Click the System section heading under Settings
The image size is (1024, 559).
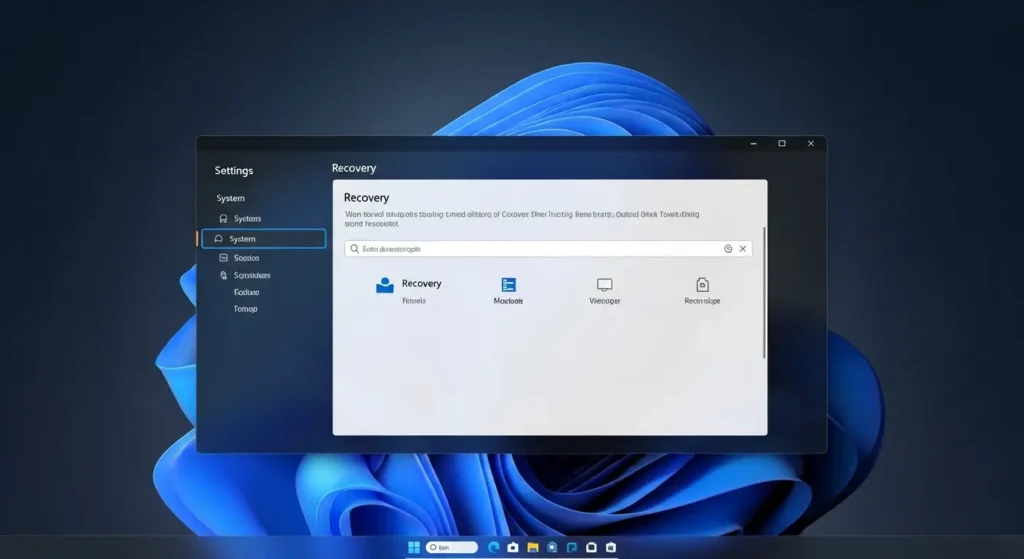[x=231, y=198]
